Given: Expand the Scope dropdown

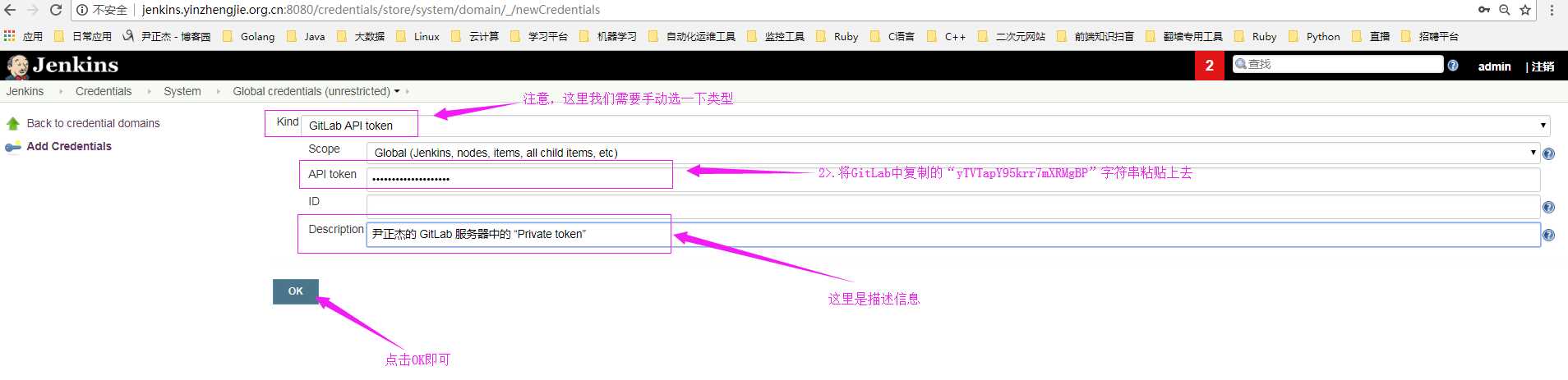Looking at the screenshot, I should click(953, 153).
